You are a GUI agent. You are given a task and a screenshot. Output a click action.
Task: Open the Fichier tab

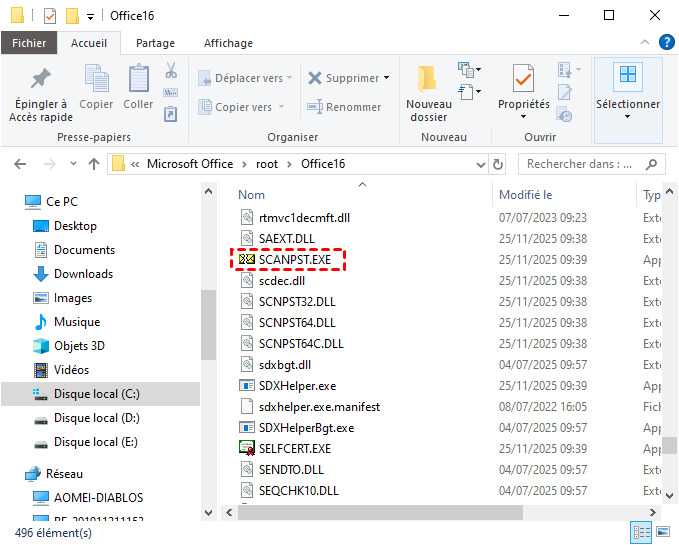pos(29,43)
